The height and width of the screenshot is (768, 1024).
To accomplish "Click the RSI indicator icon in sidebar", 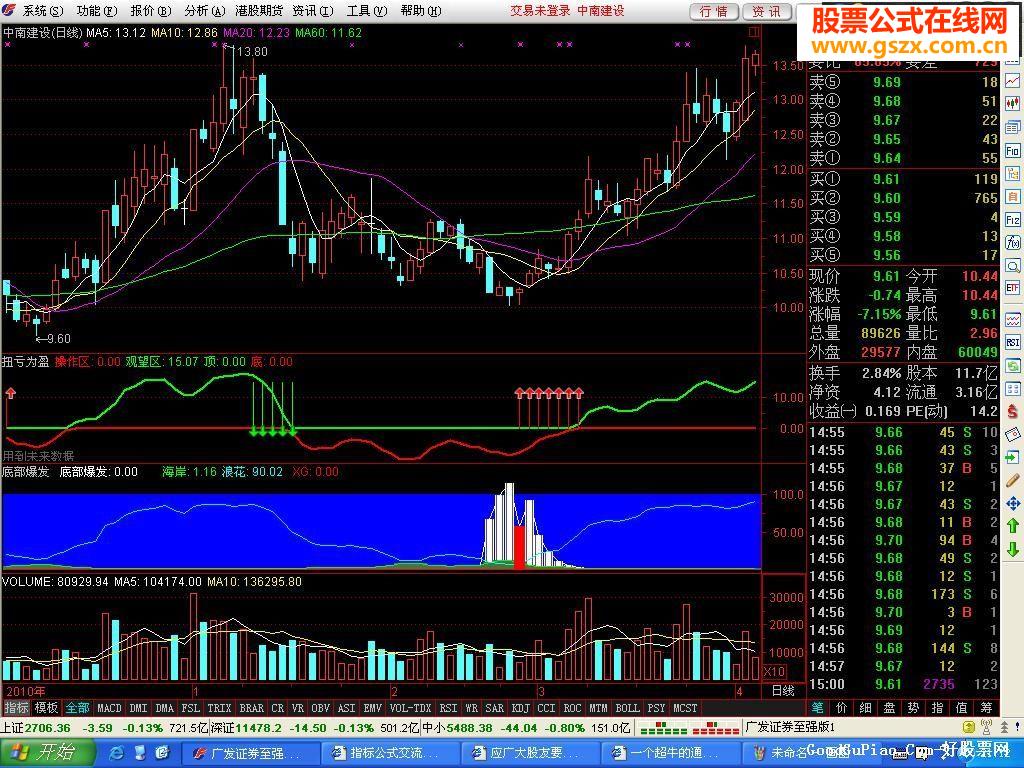I will pos(1012,343).
